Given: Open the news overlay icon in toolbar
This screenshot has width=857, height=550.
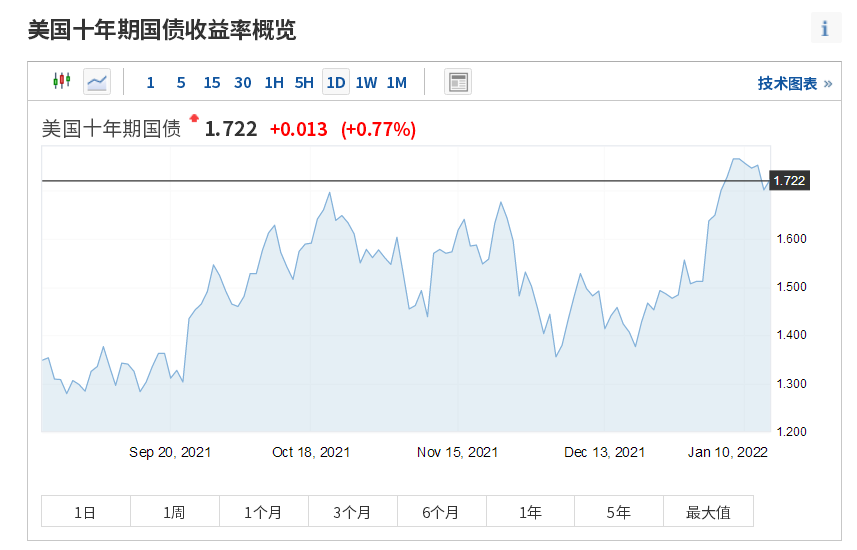Looking at the screenshot, I should click(x=458, y=82).
